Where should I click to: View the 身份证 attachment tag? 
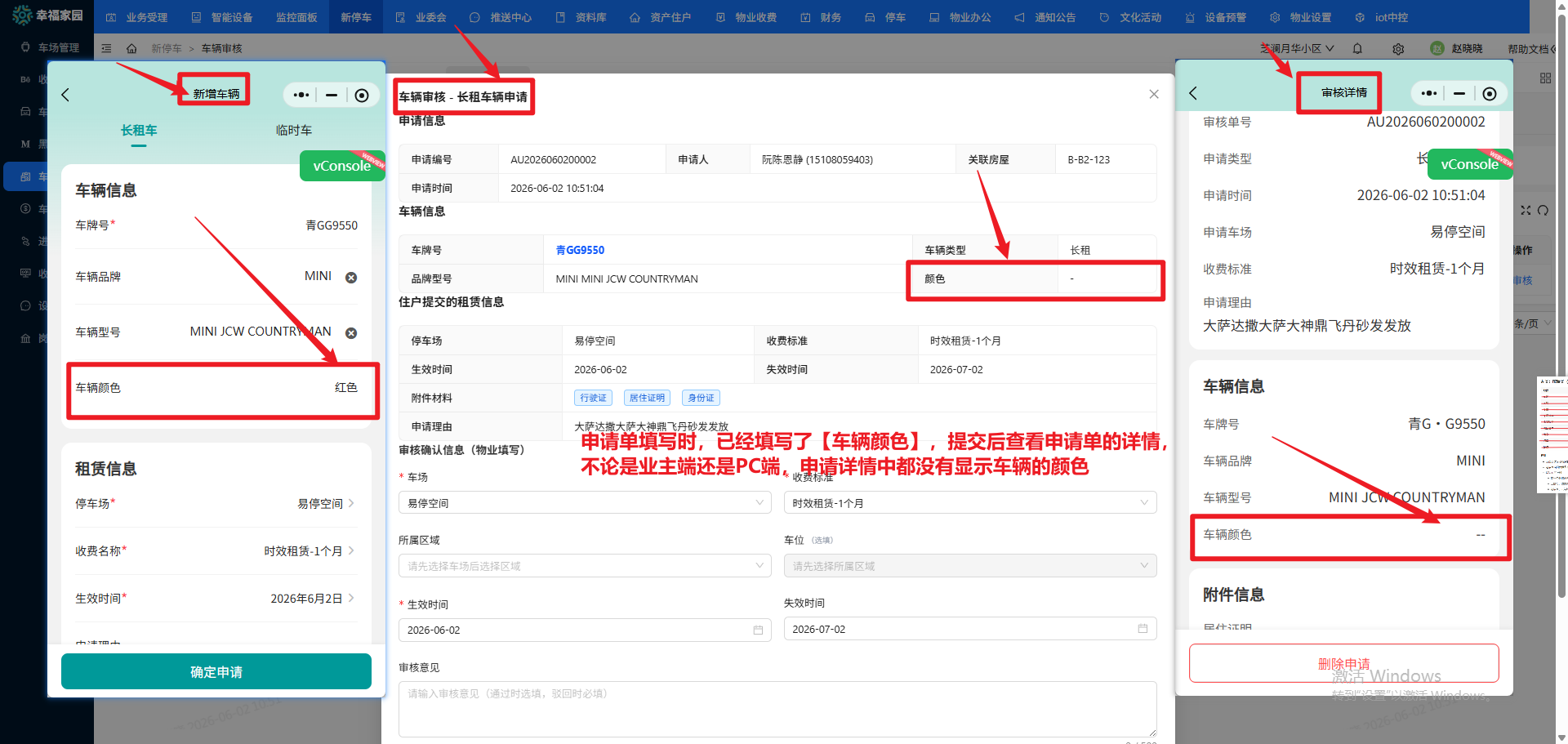[701, 398]
